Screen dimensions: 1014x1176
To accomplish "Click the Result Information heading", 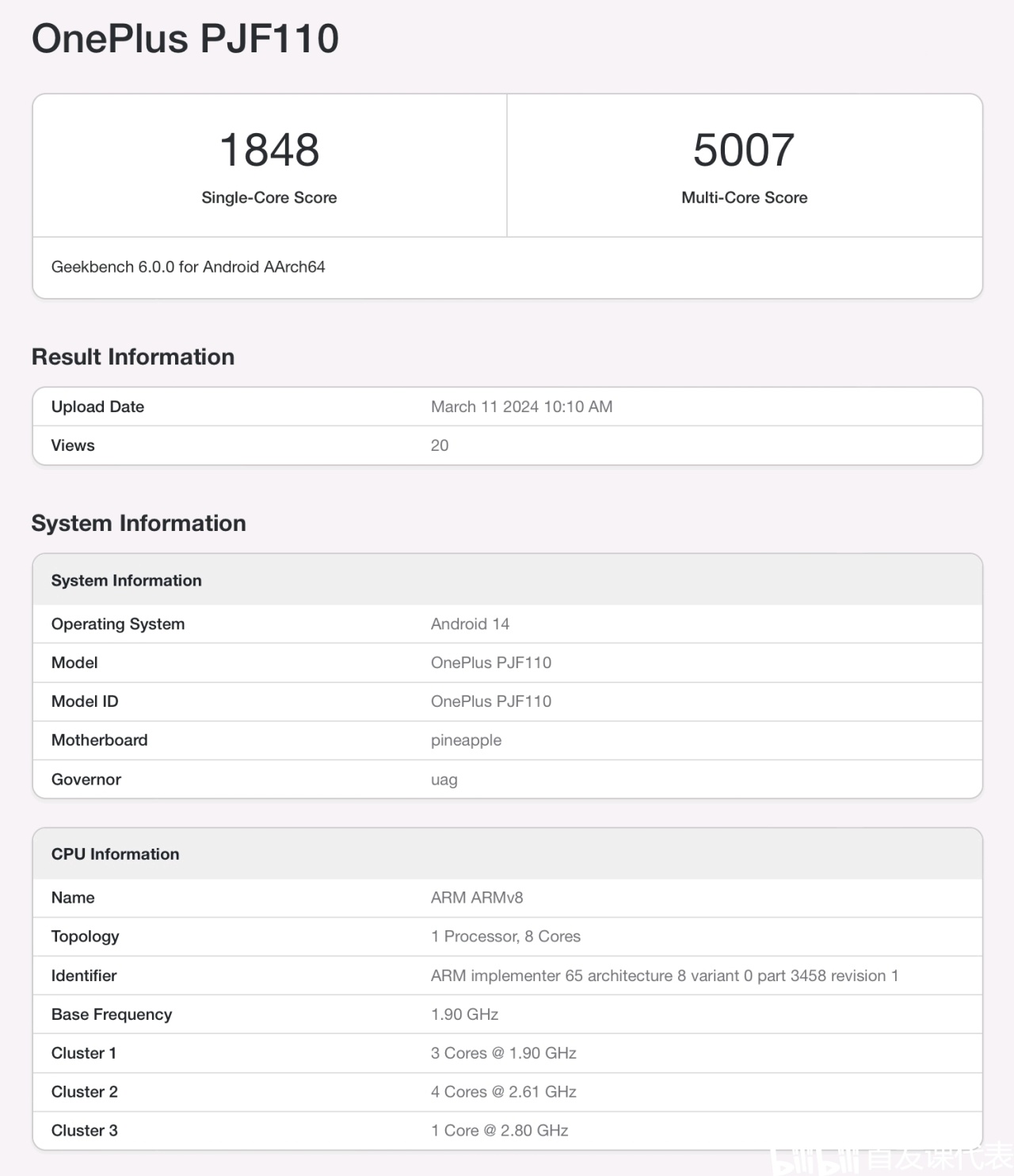I will coord(133,357).
